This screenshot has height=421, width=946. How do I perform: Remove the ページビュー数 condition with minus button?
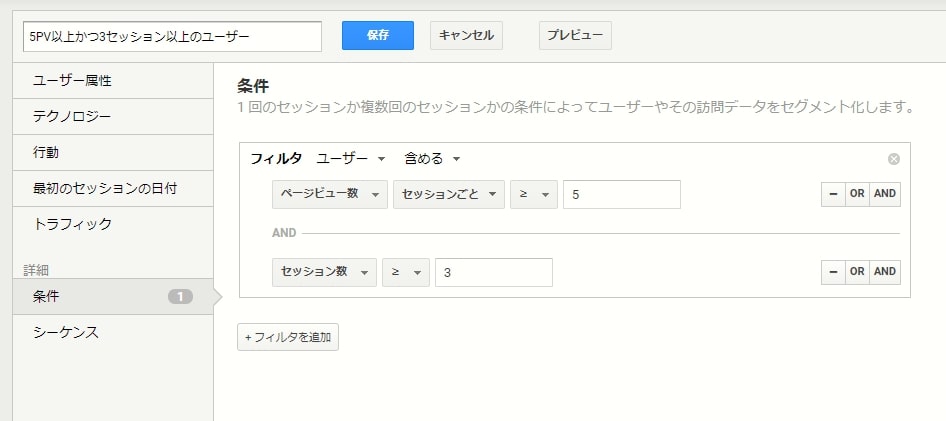pos(833,194)
